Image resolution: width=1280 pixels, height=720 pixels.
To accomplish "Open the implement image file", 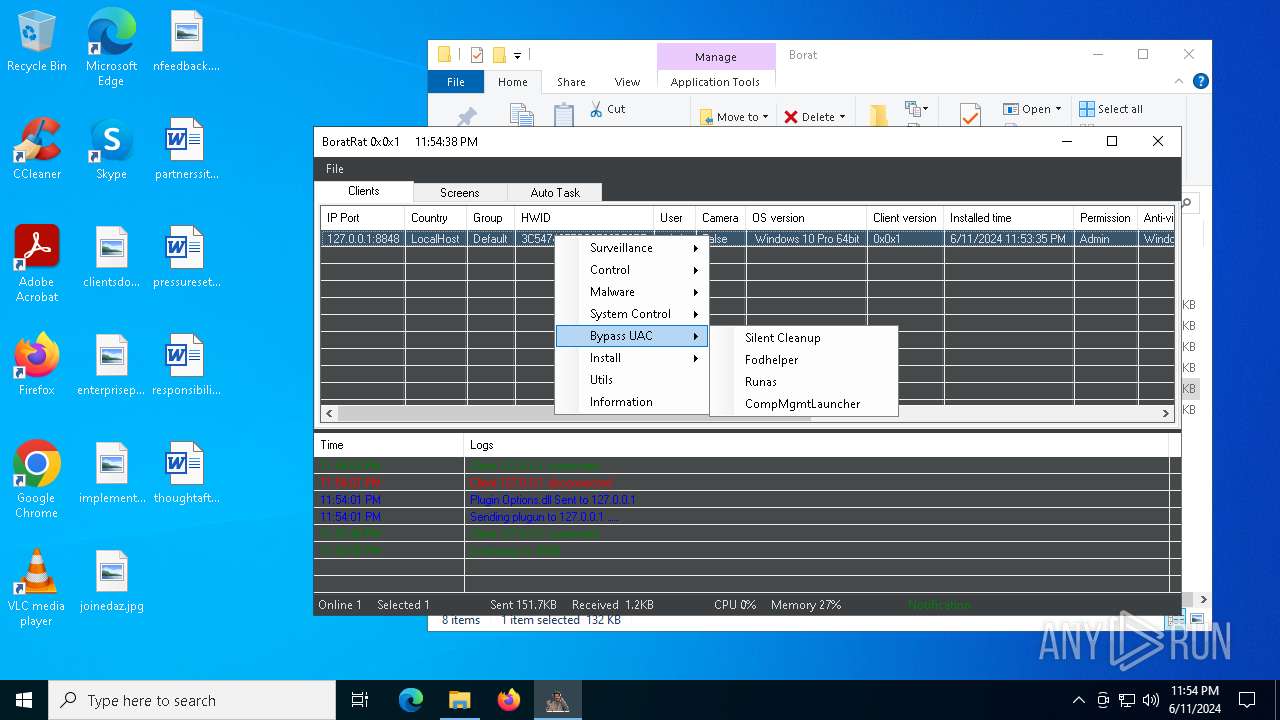I will click(x=111, y=474).
